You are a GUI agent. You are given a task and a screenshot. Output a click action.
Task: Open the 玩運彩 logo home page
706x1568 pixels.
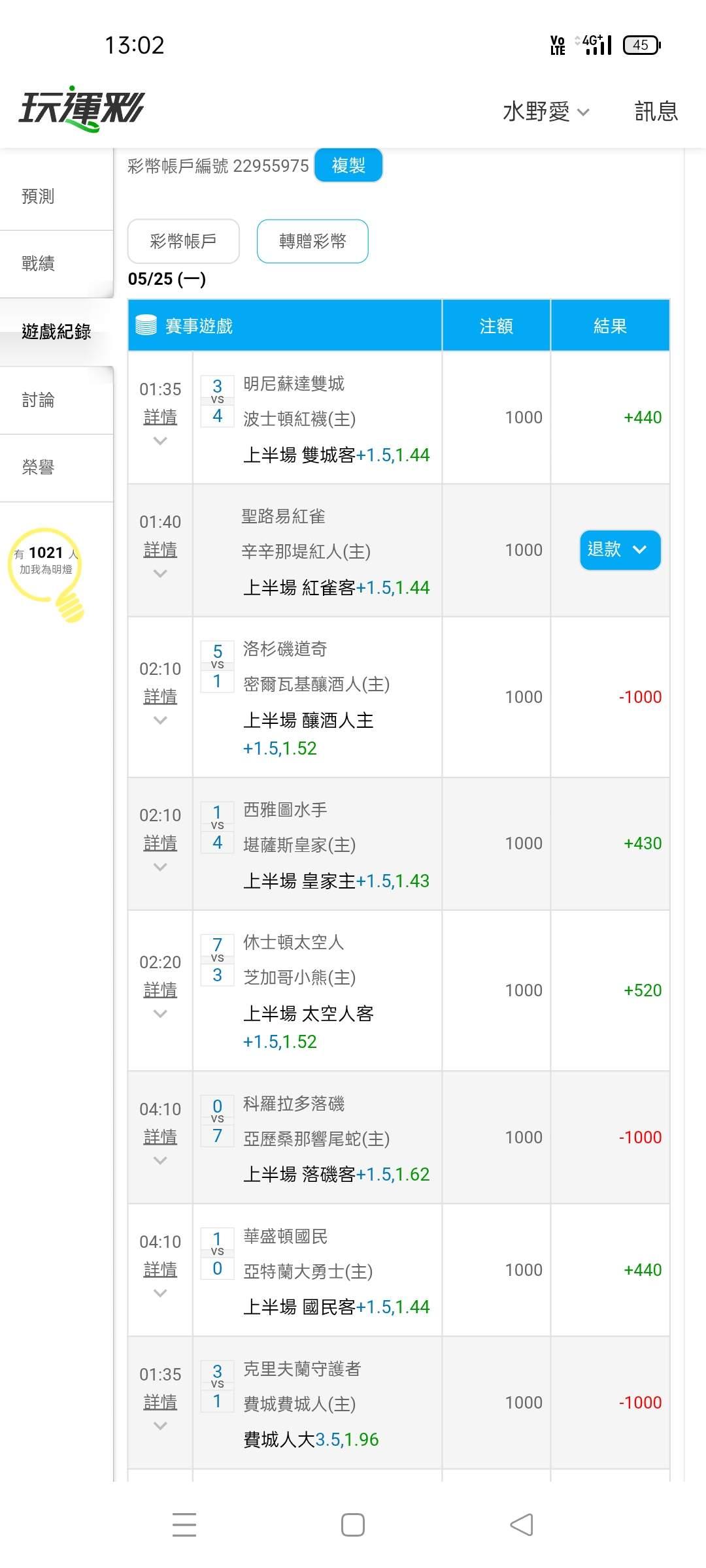[82, 108]
